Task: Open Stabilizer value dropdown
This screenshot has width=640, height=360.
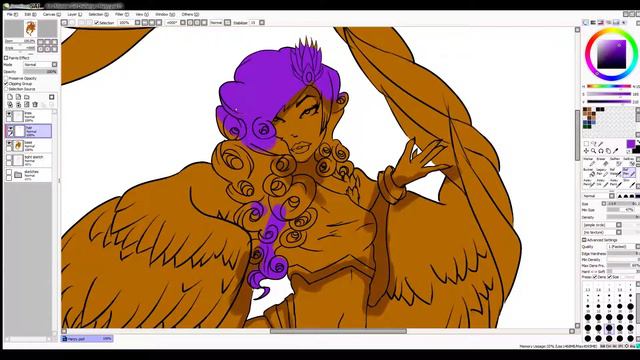Action: [257, 23]
